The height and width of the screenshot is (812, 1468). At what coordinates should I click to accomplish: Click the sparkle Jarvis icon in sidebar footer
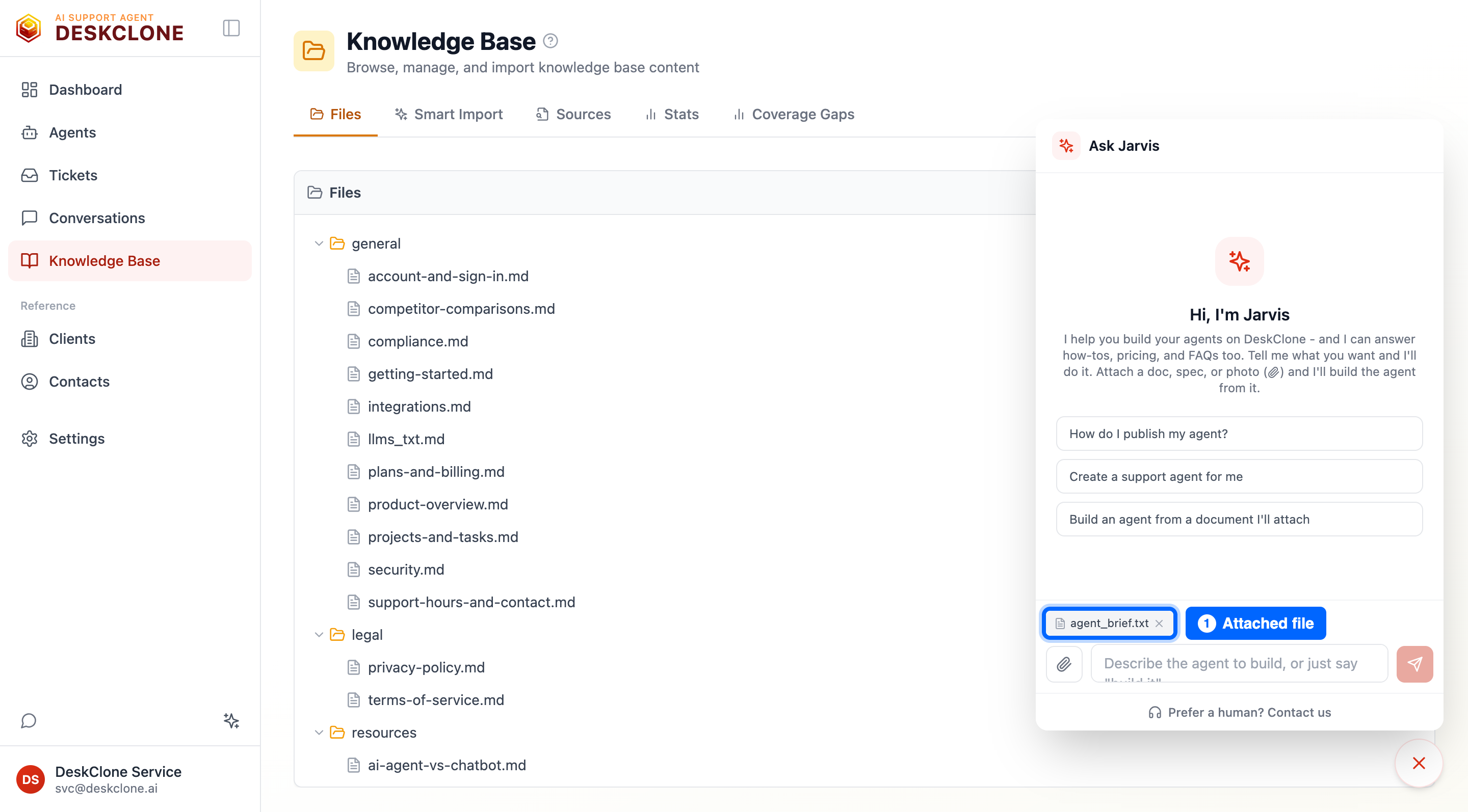pos(231,720)
